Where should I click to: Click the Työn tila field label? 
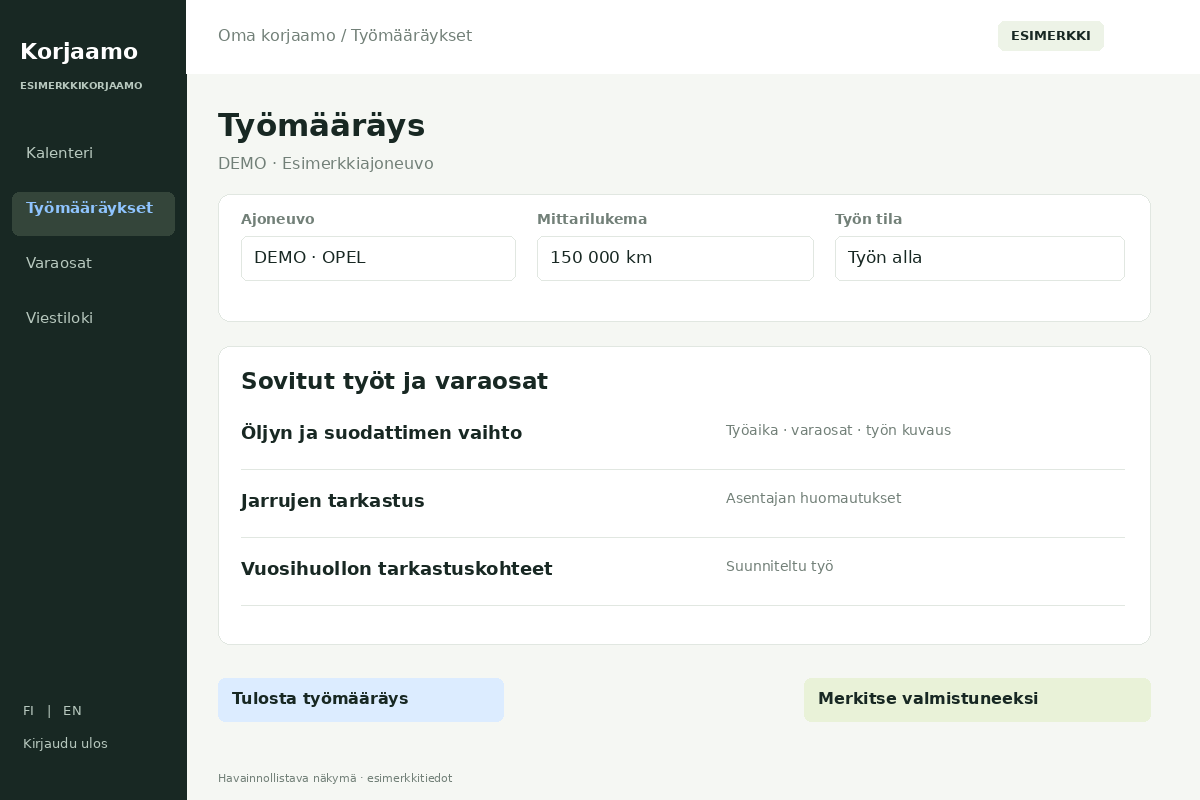(868, 219)
